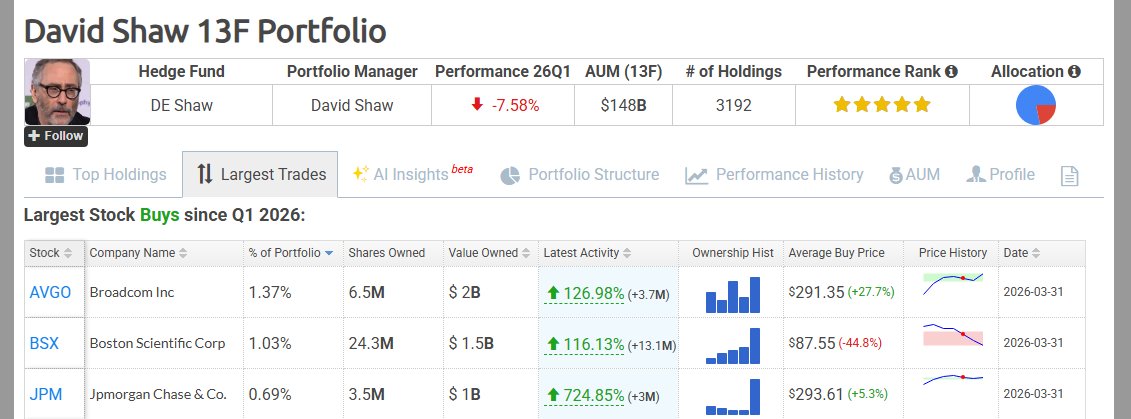Open the Profile tab
Screen dimensions: 1131x419
tap(1000, 175)
